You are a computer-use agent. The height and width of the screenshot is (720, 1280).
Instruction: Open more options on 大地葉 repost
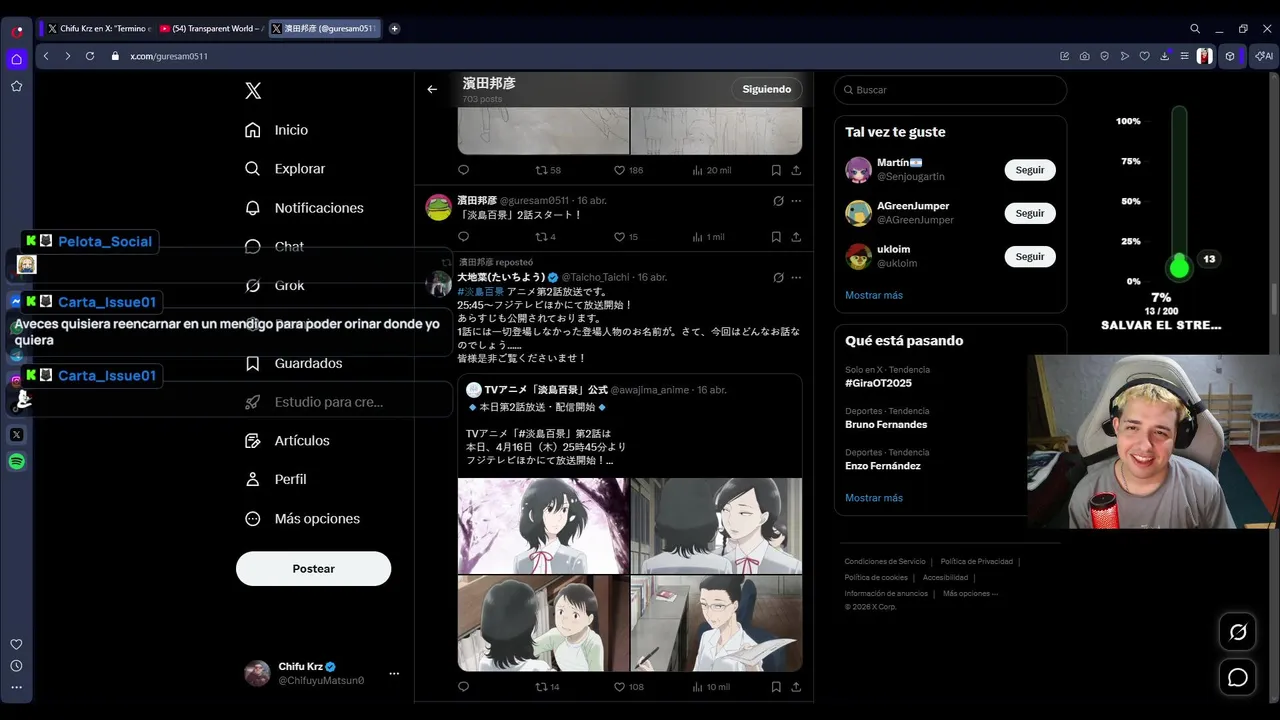coord(796,277)
